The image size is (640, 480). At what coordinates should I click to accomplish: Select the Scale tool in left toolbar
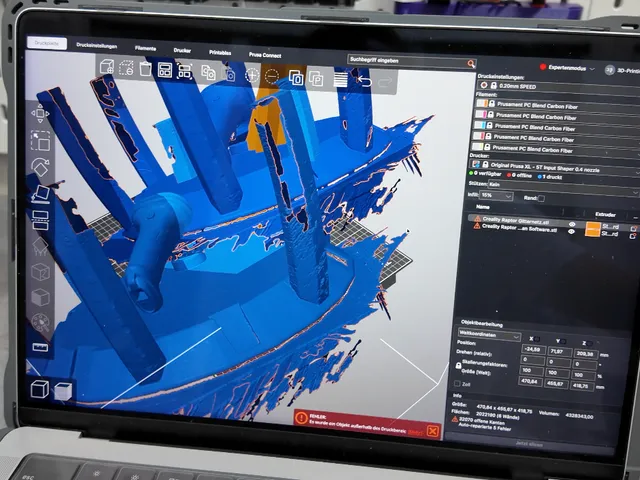point(40,141)
